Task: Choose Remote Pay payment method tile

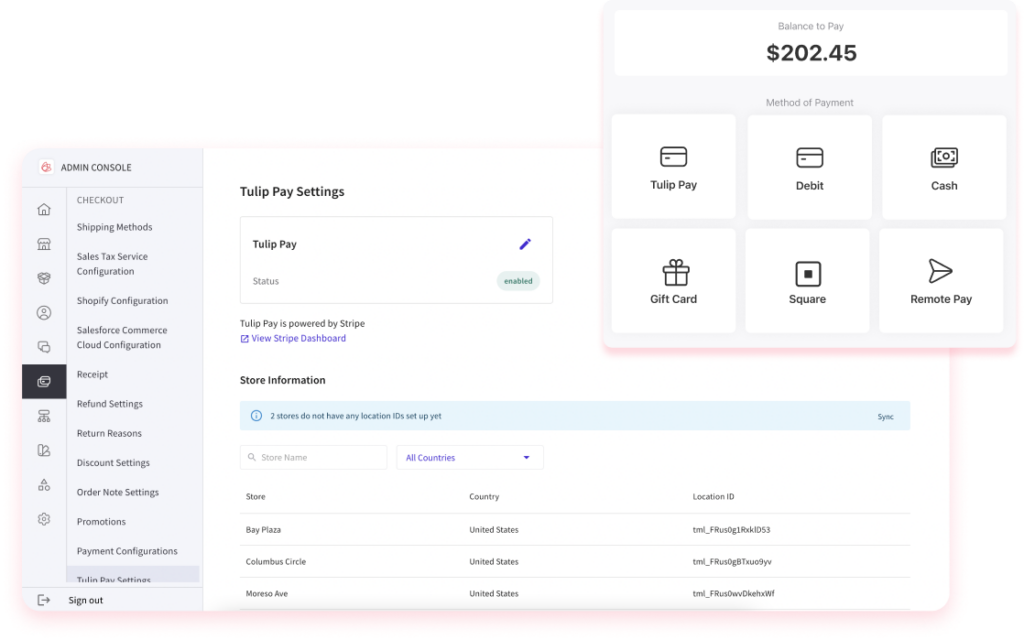Action: tap(941, 281)
